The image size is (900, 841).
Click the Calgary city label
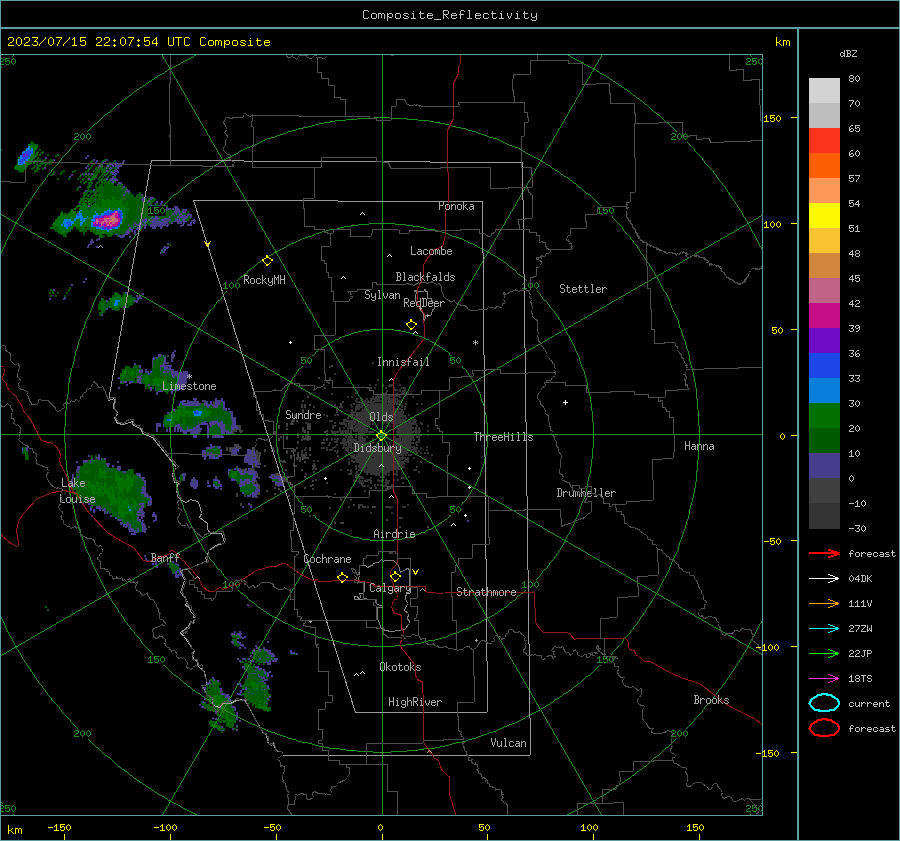[x=390, y=588]
